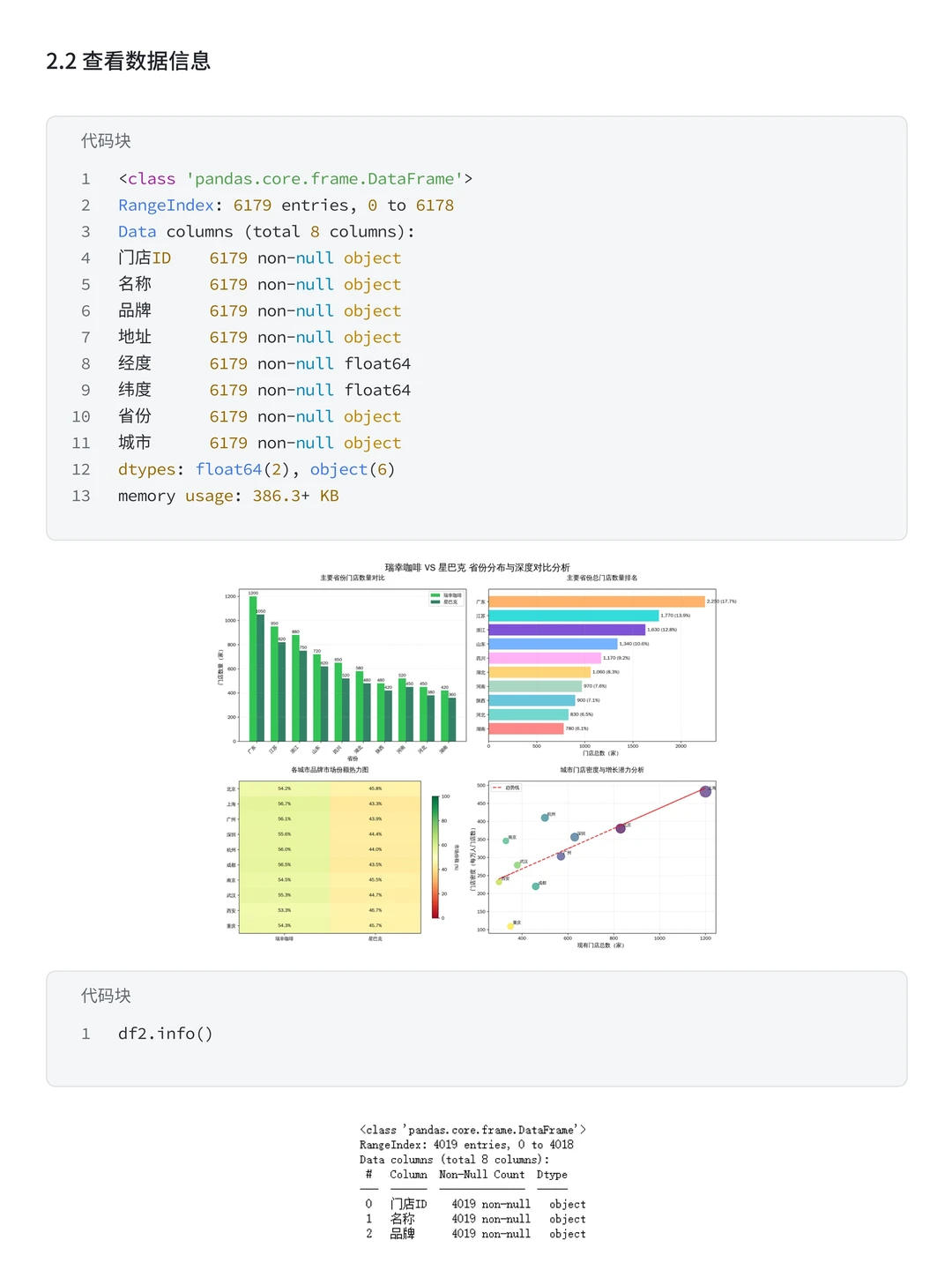Click the "Dtype" output header
Screen dimensions: 952x1270
(x=552, y=1175)
